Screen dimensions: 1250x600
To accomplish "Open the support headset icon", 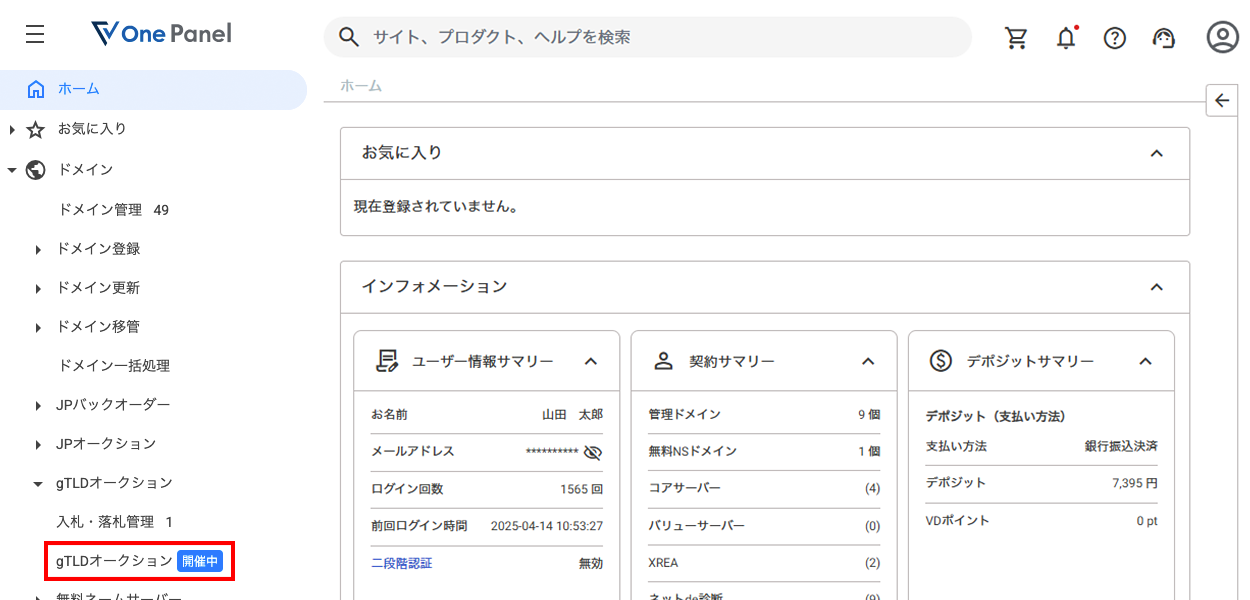I will [x=1164, y=38].
